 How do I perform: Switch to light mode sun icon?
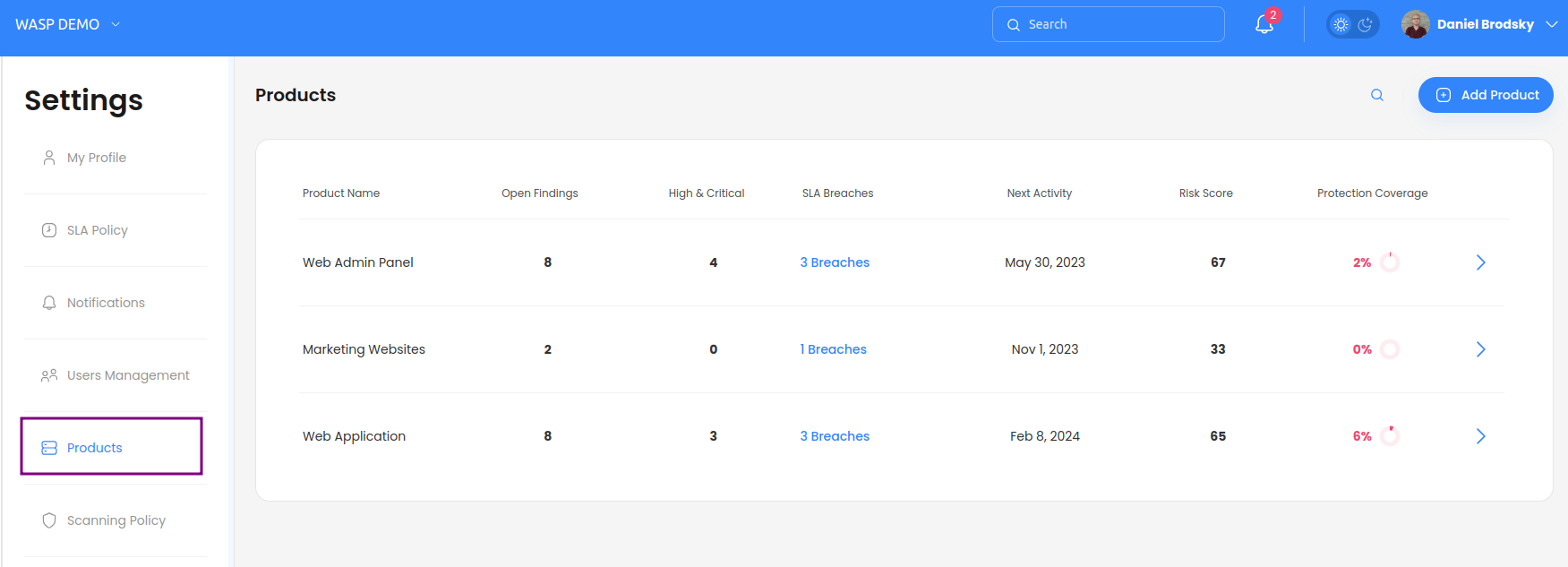point(1341,24)
